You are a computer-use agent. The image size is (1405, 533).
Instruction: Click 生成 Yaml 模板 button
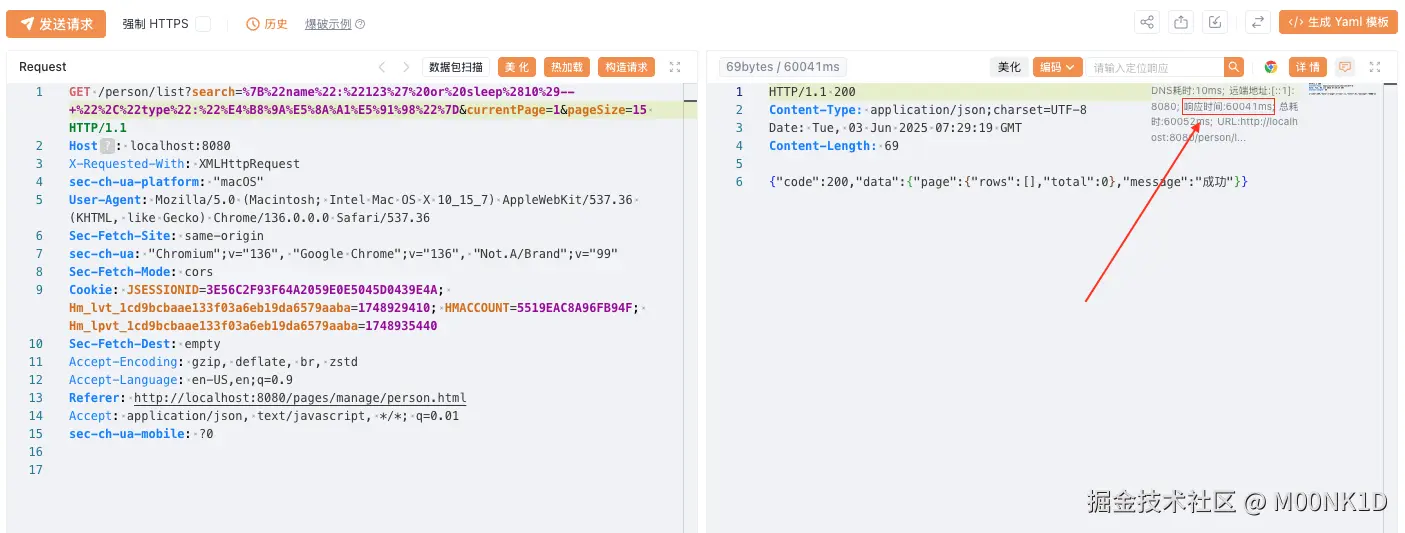tap(1338, 23)
